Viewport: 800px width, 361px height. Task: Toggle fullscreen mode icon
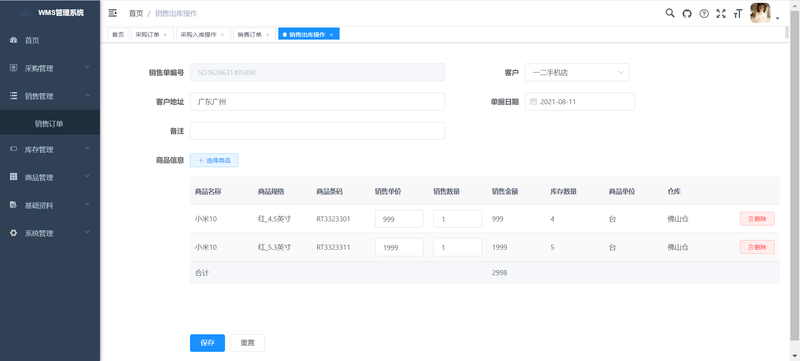720,14
